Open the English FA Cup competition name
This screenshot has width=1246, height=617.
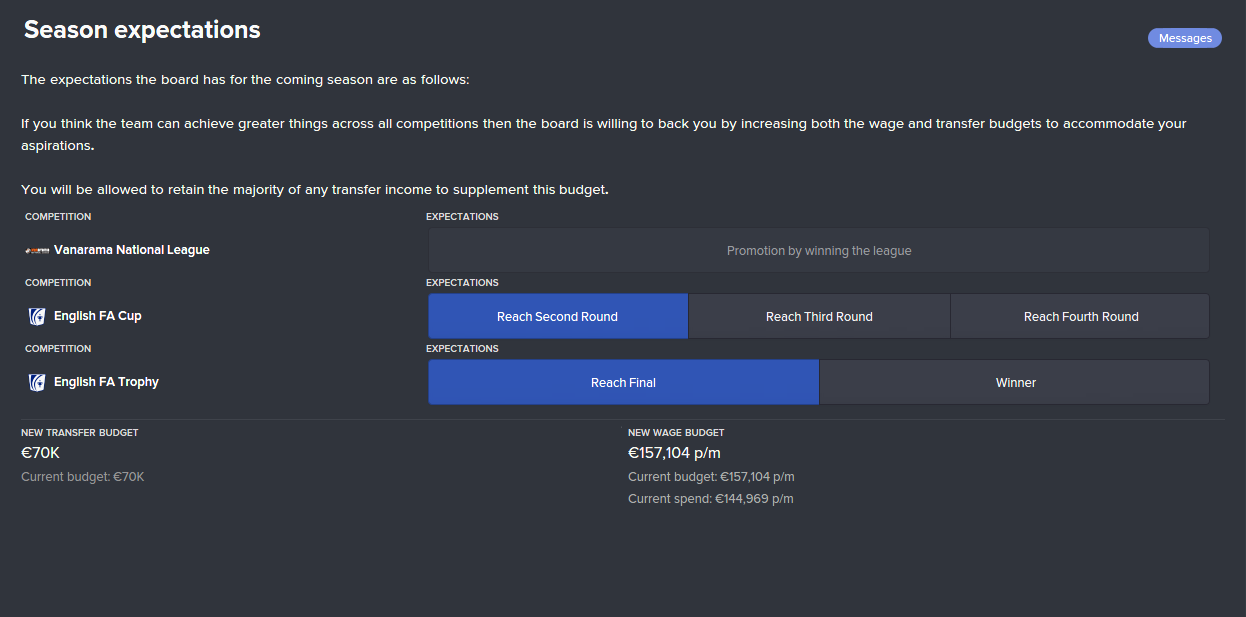pyautogui.click(x=98, y=316)
